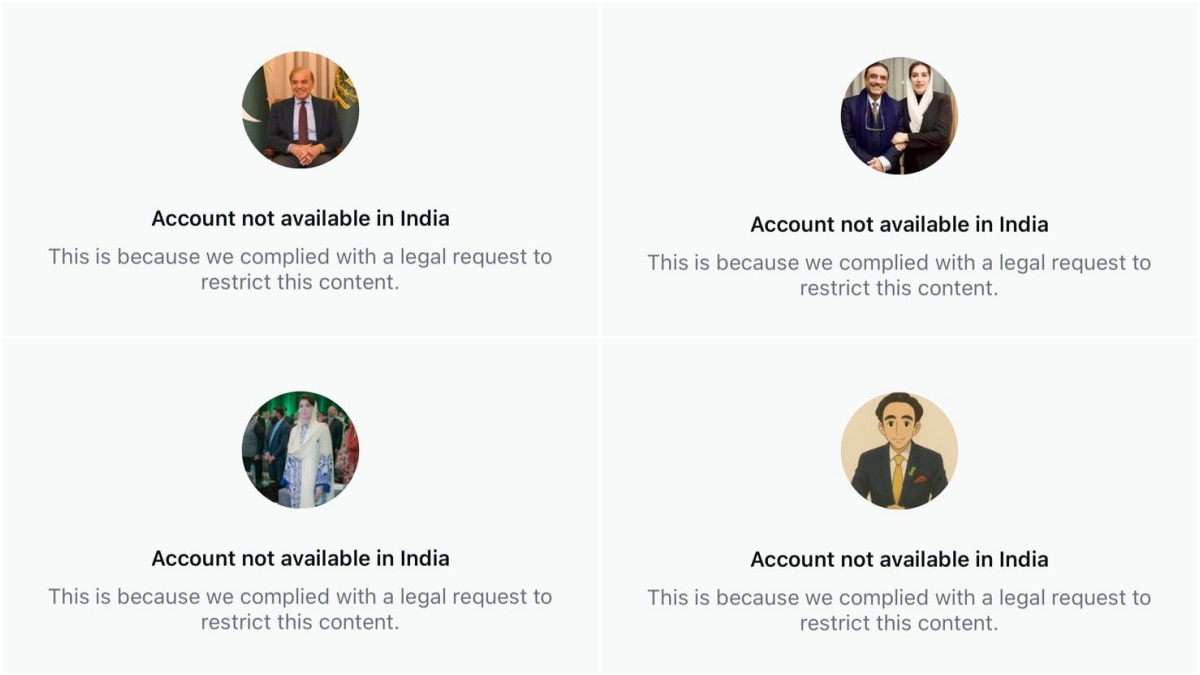Click the legal request explanation under the seated man's account
This screenshot has height=675, width=1200.
click(x=300, y=269)
